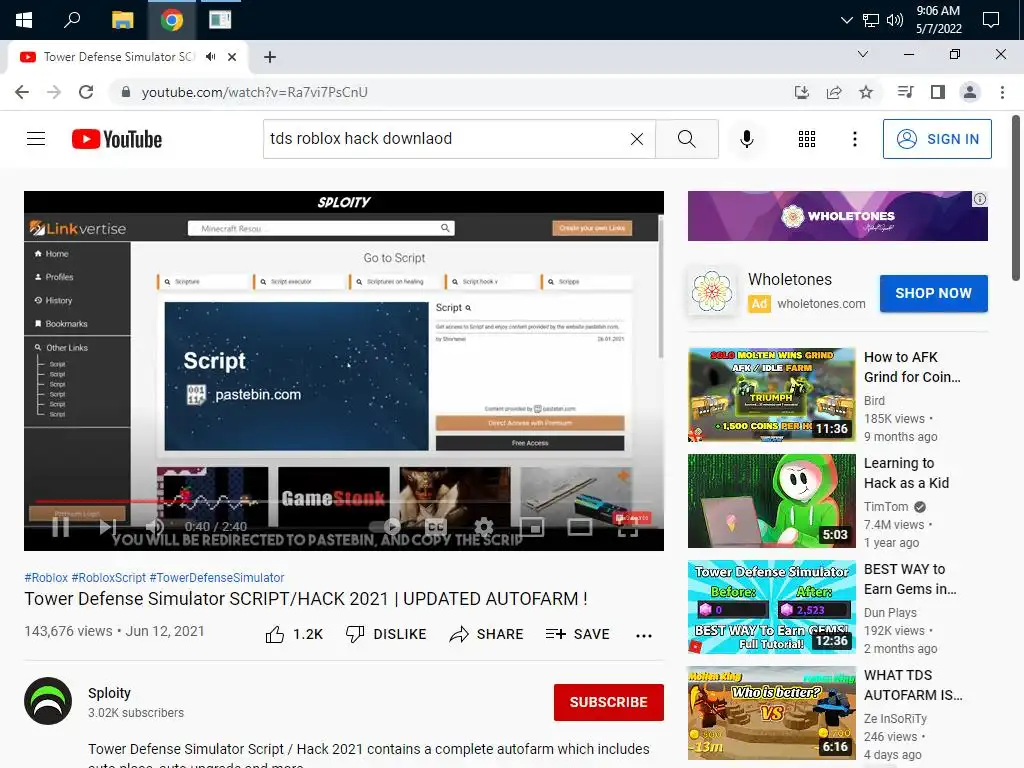The image size is (1024, 768).
Task: Enter fullscreen in video player
Action: [628, 528]
